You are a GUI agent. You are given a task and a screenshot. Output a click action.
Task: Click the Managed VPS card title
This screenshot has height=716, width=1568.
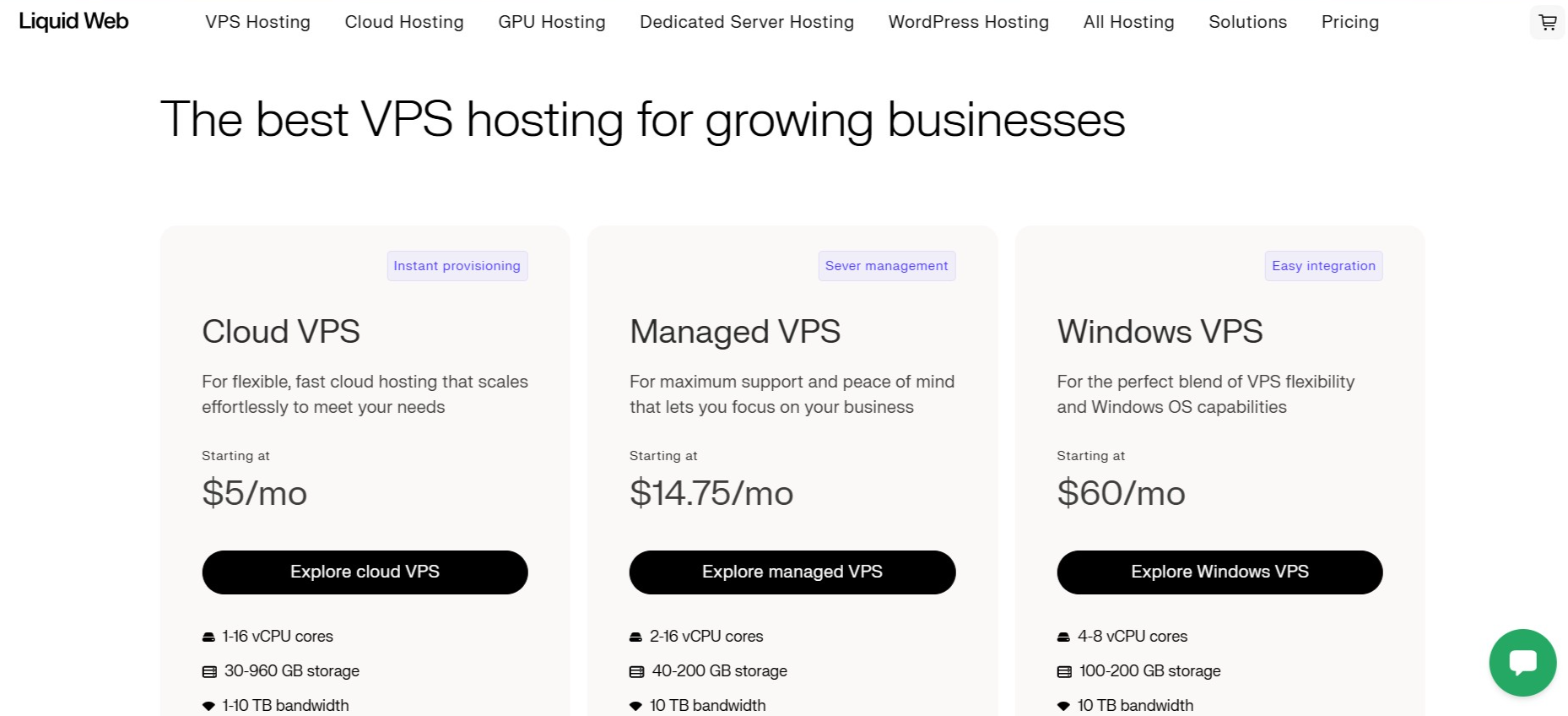pyautogui.click(x=735, y=332)
